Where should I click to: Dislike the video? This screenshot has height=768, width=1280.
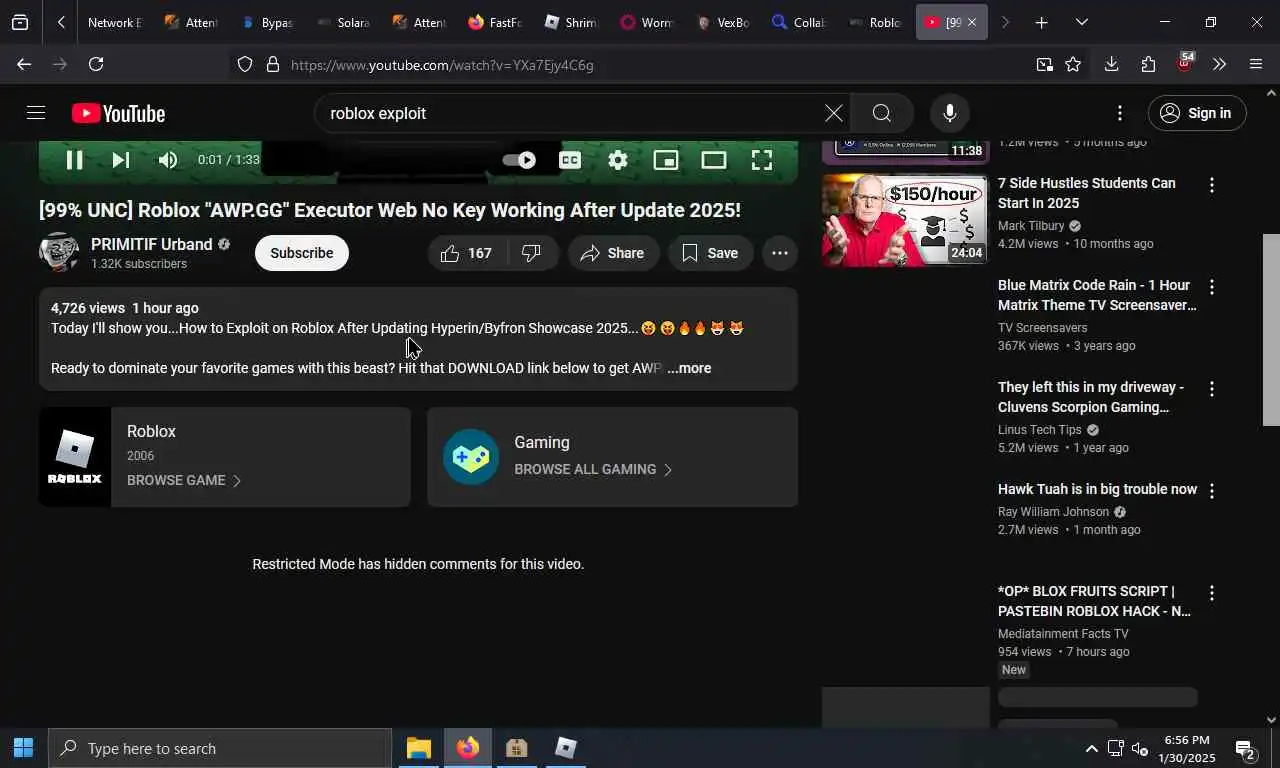532,253
